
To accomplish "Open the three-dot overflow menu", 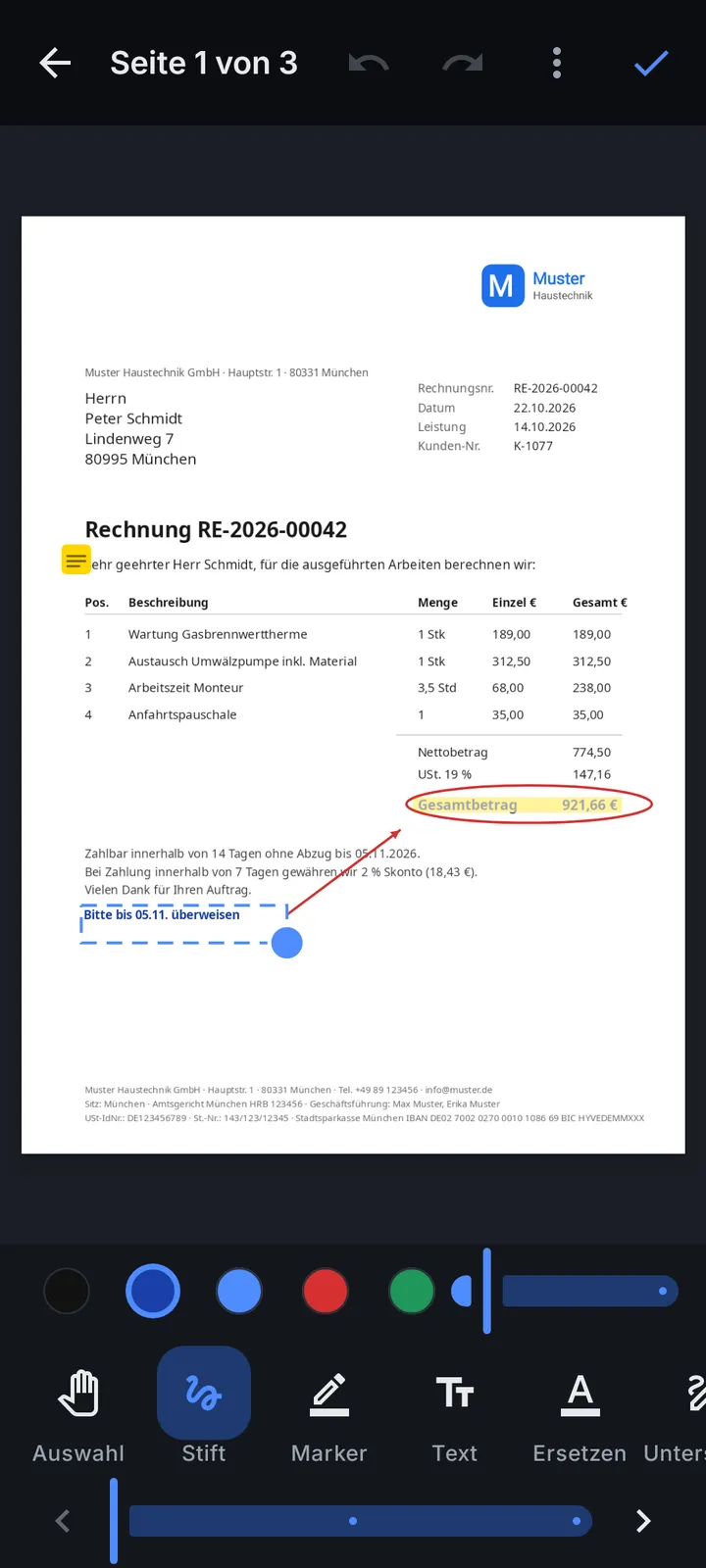I will coord(557,63).
